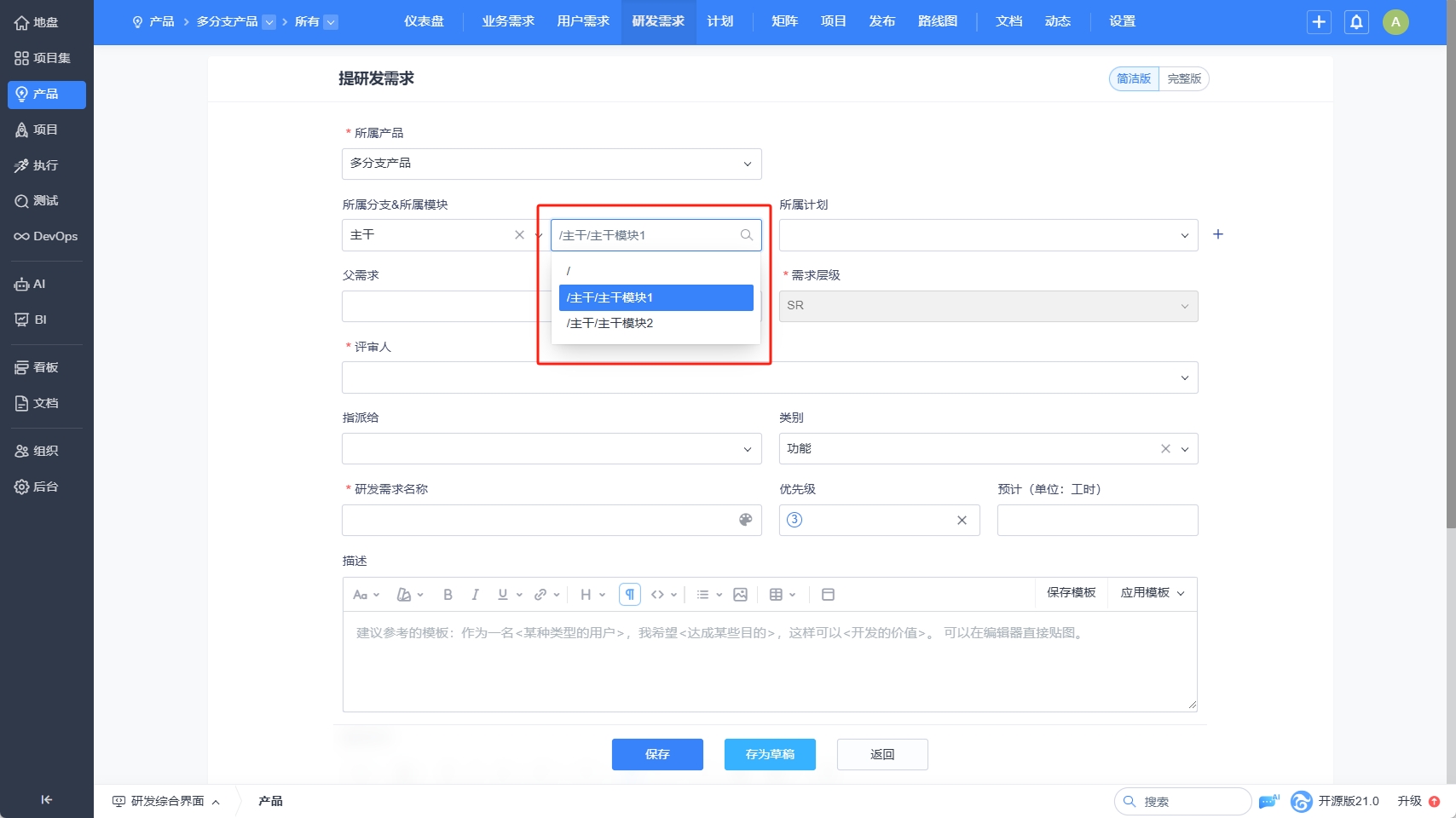Viewport: 1456px width, 818px height.
Task: Click the 保存 button
Action: pos(657,754)
